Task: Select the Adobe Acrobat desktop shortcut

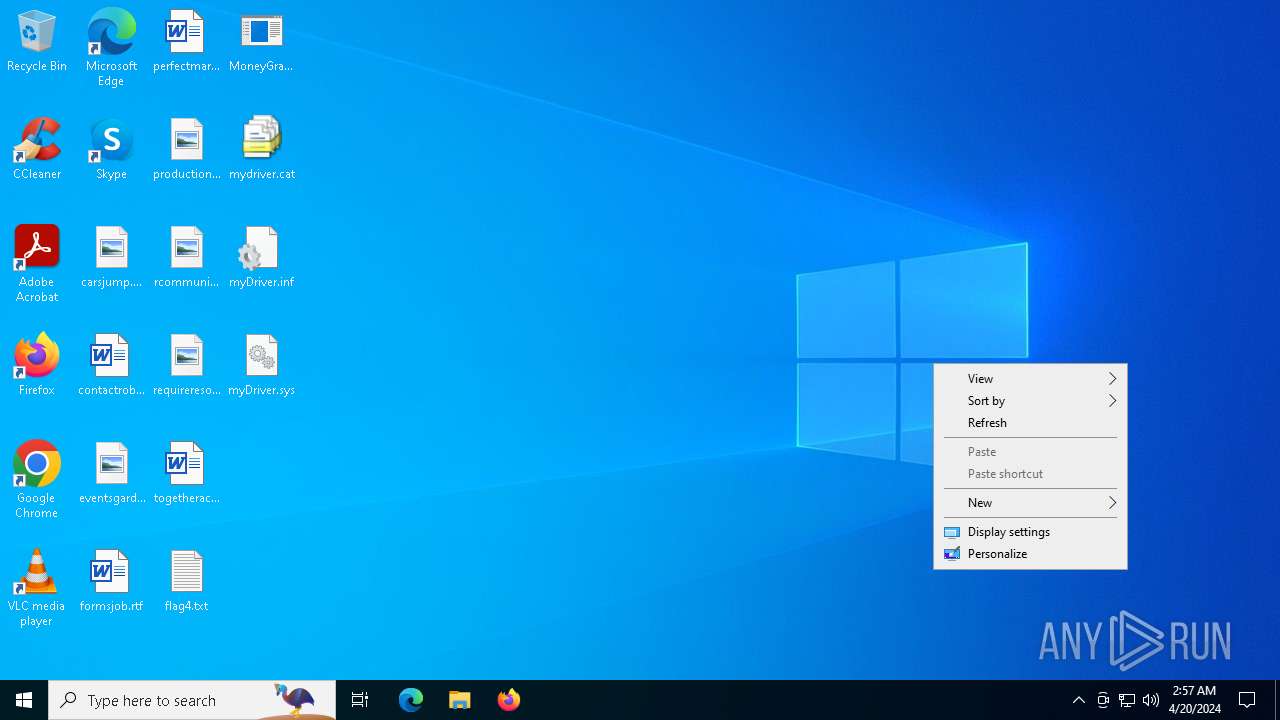Action: 37,264
